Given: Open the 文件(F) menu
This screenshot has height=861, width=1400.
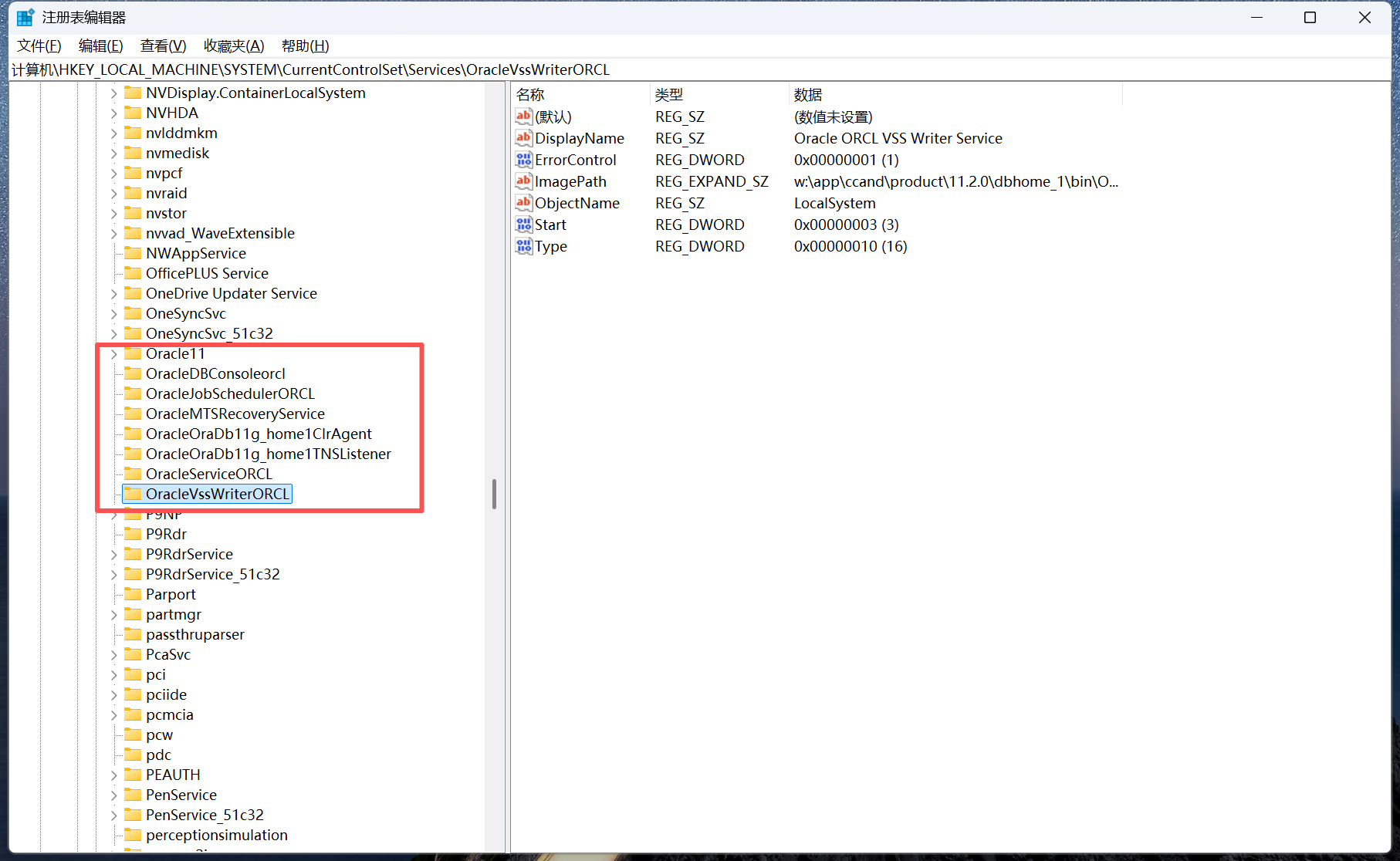Looking at the screenshot, I should 39,46.
